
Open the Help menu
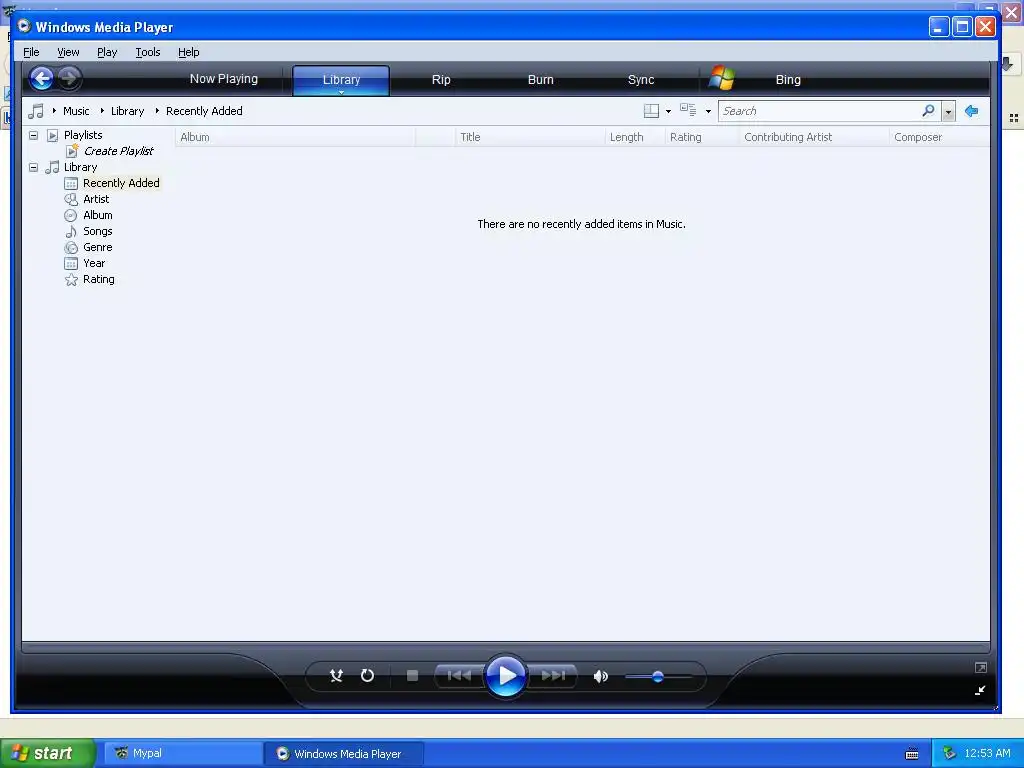(x=189, y=52)
